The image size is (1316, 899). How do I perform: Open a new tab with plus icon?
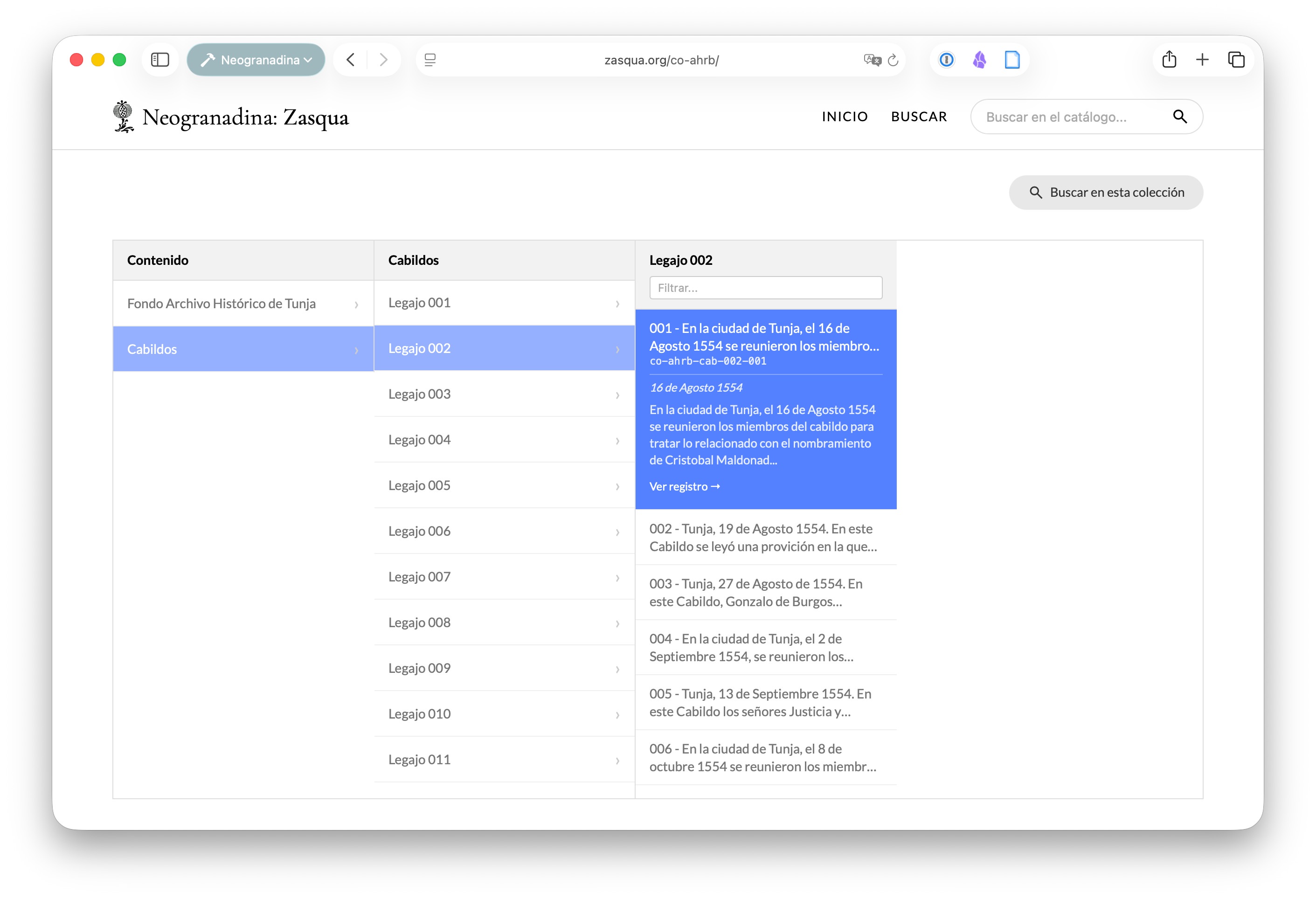pyautogui.click(x=1202, y=59)
